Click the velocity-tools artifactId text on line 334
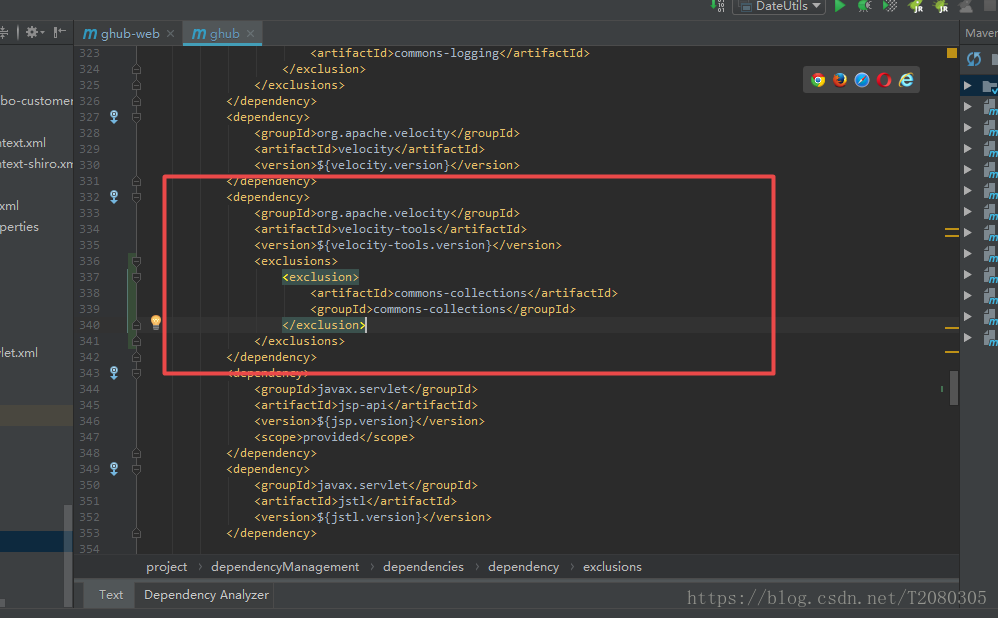Image resolution: width=998 pixels, height=618 pixels. click(x=387, y=228)
